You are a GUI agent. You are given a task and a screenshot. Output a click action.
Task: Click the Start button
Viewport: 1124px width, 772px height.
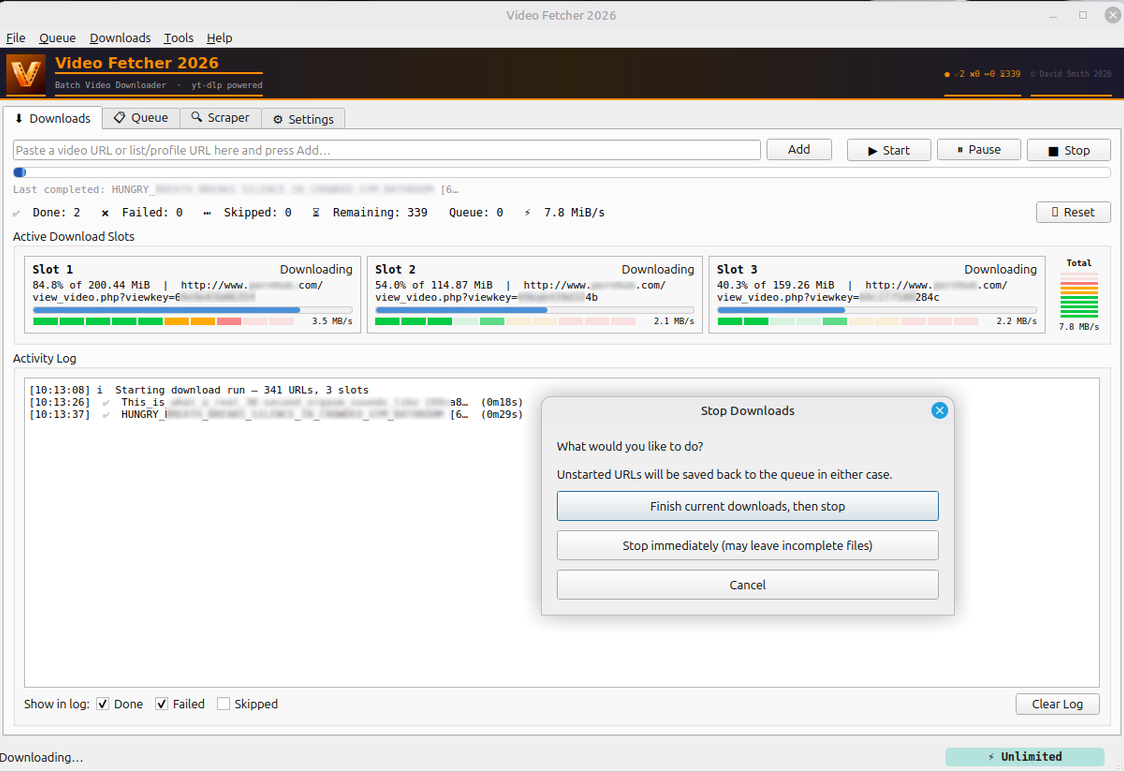pyautogui.click(x=889, y=150)
